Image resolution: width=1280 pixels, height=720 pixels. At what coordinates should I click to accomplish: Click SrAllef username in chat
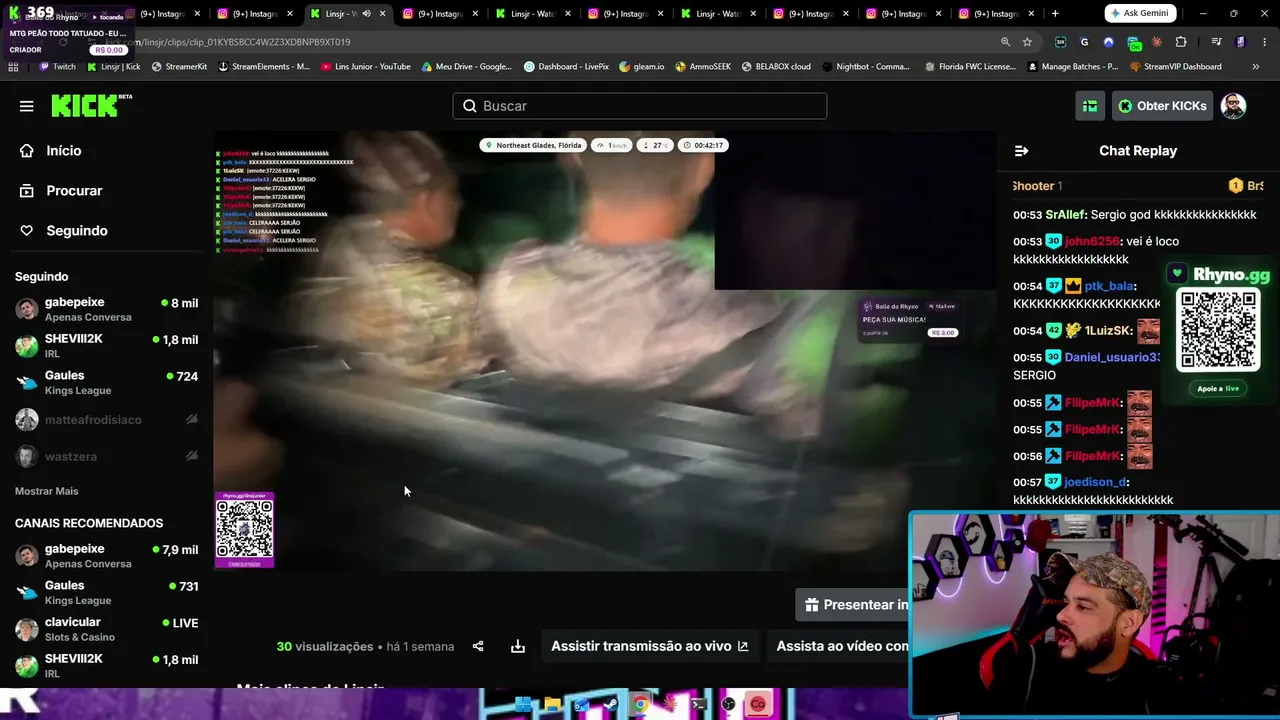click(1066, 215)
